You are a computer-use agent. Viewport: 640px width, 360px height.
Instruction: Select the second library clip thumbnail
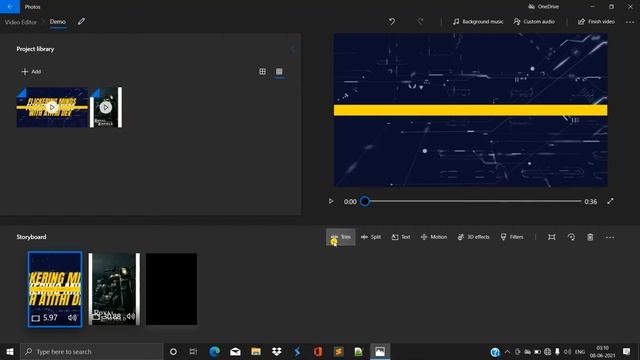pos(106,107)
